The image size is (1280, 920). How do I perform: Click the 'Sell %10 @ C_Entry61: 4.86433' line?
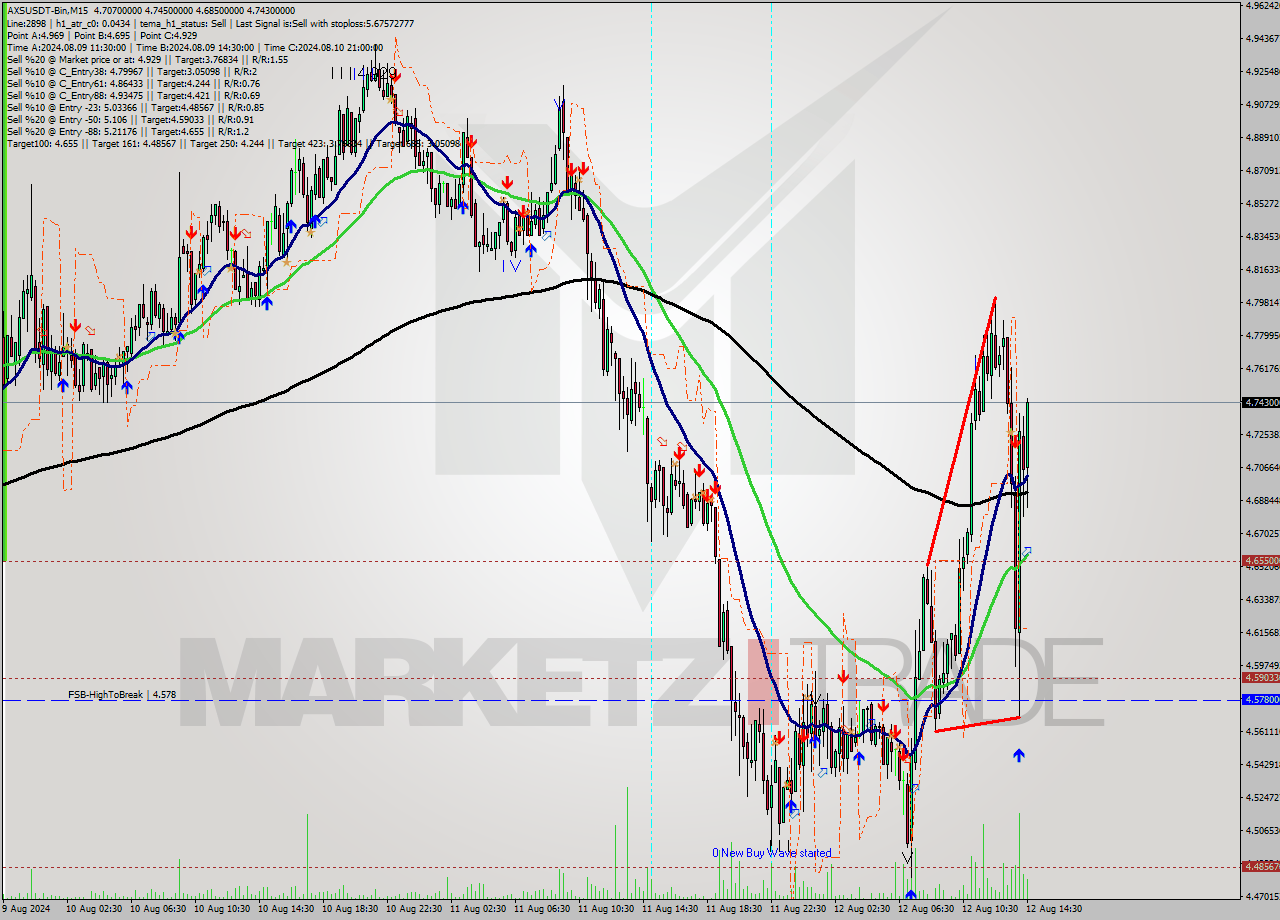(134, 83)
